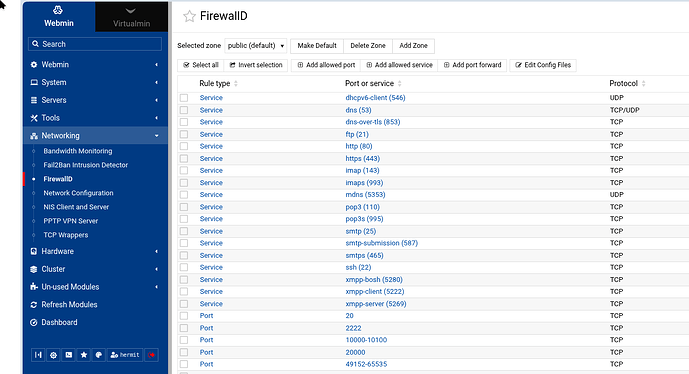Image resolution: width=689 pixels, height=374 pixels.
Task: Sort table by Protocol arrows
Action: click(643, 84)
